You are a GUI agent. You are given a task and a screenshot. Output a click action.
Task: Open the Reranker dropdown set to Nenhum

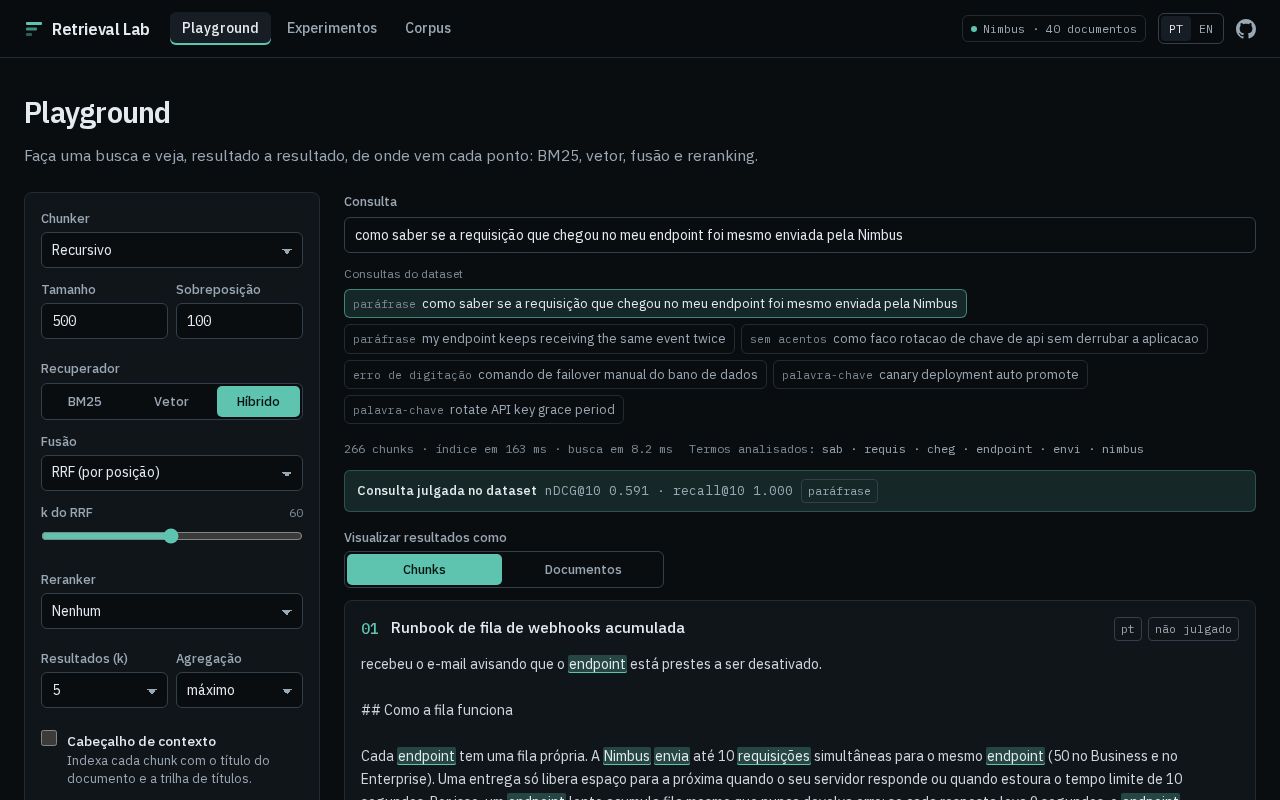click(x=172, y=611)
